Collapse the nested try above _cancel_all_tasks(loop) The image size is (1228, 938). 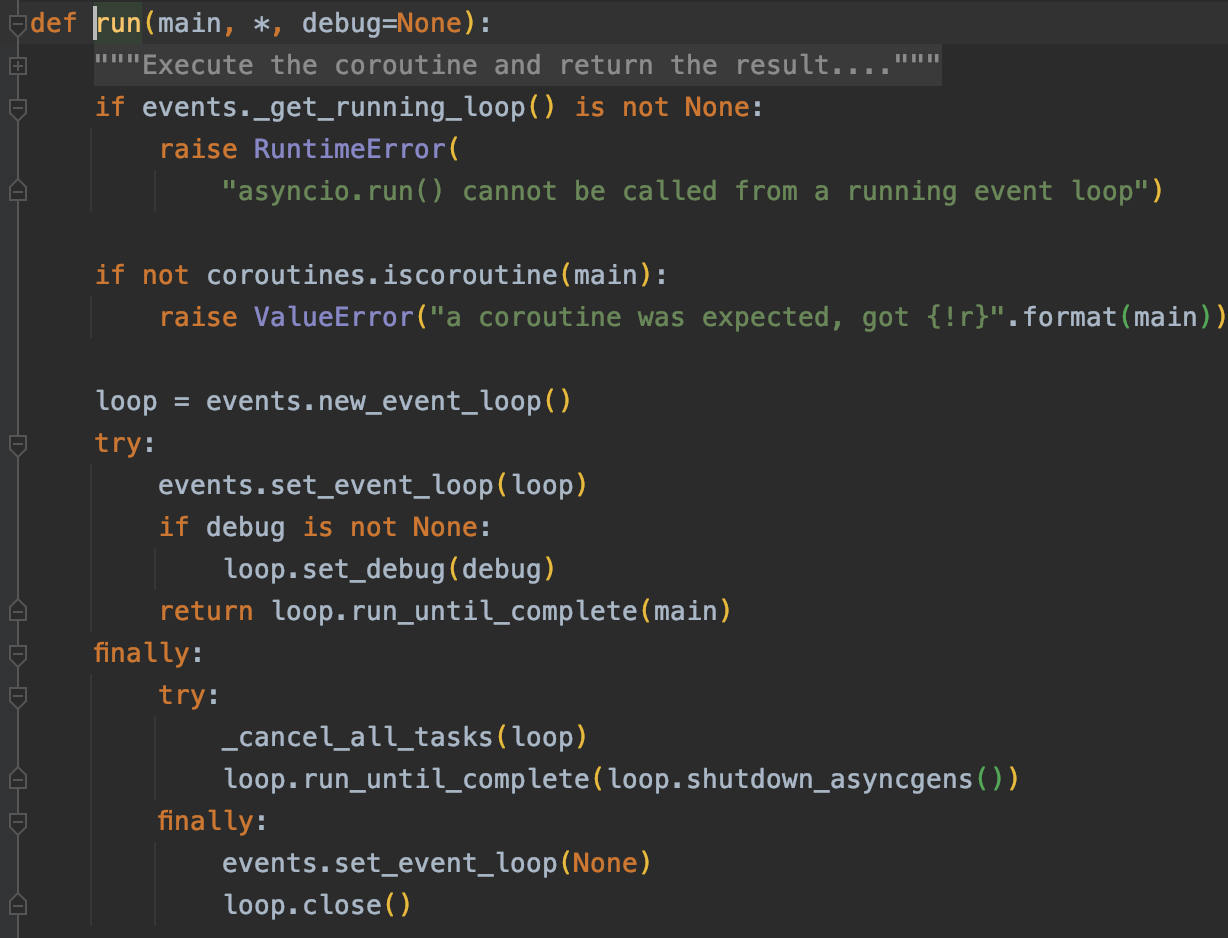pyautogui.click(x=16, y=696)
